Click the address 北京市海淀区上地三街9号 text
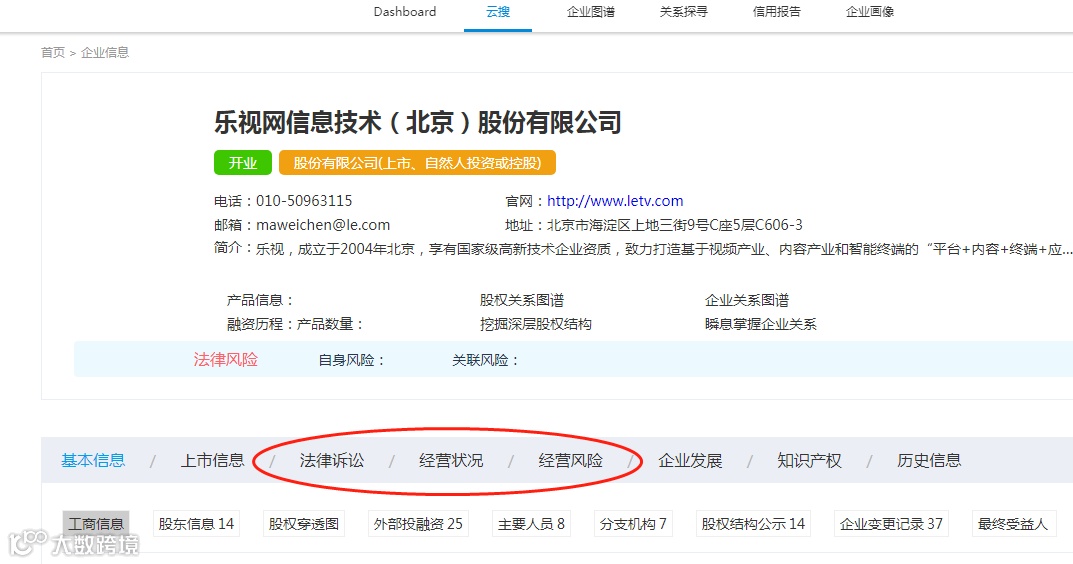Viewport: 1073px width, 564px height. tap(674, 225)
